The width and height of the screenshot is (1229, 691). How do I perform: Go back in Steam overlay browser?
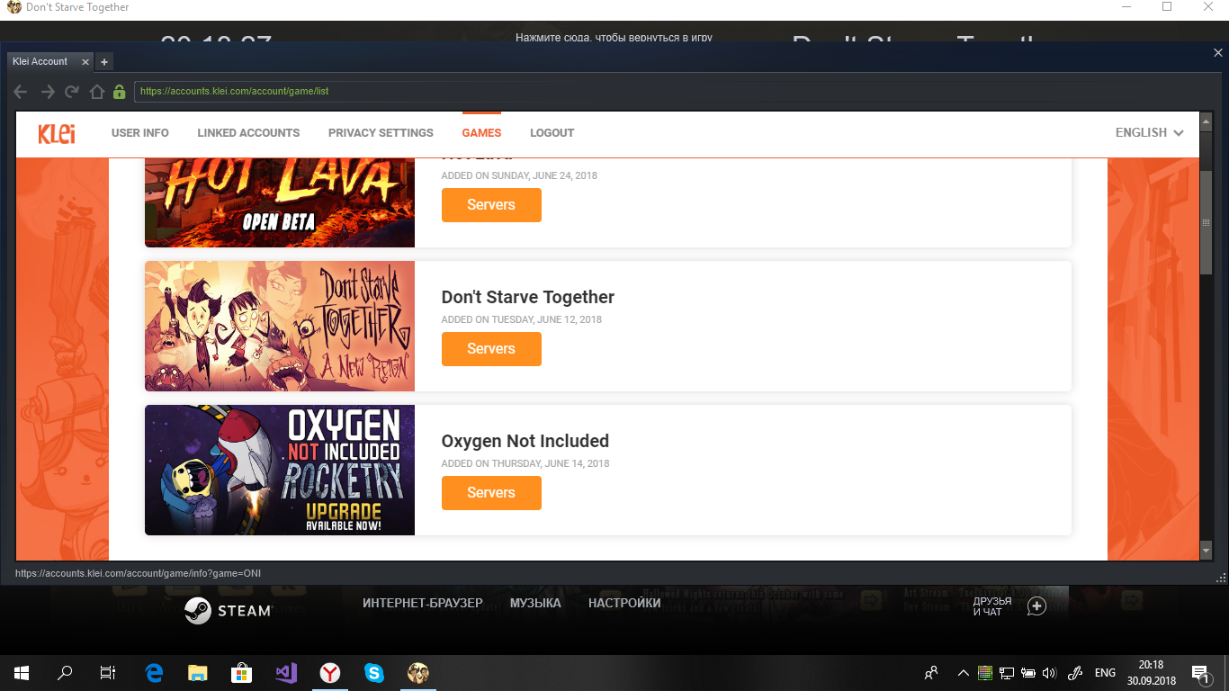tap(21, 92)
